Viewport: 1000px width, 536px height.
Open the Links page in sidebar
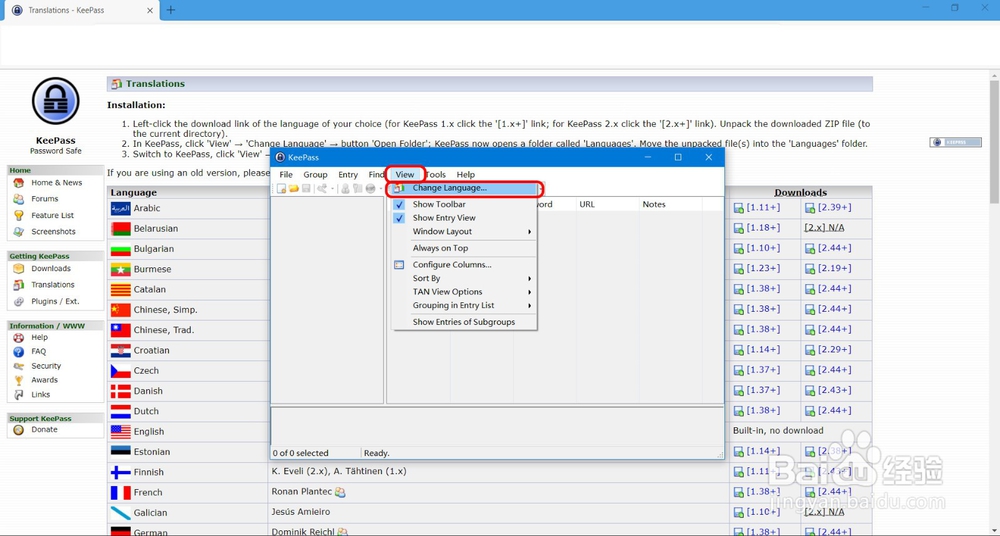point(41,395)
